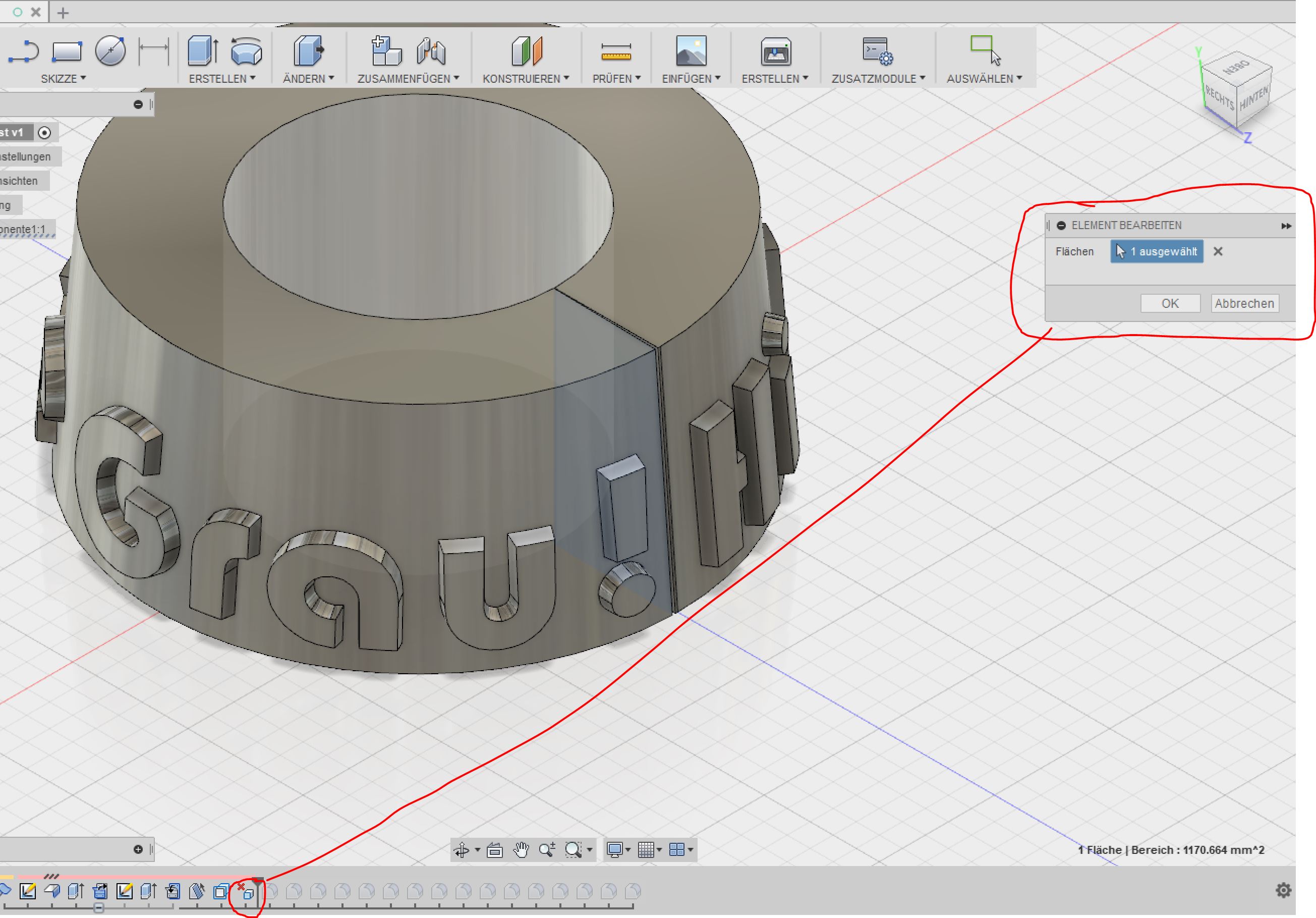The height and width of the screenshot is (918, 1316).
Task: Click the Messen icon under PRÜFEN
Action: (617, 50)
